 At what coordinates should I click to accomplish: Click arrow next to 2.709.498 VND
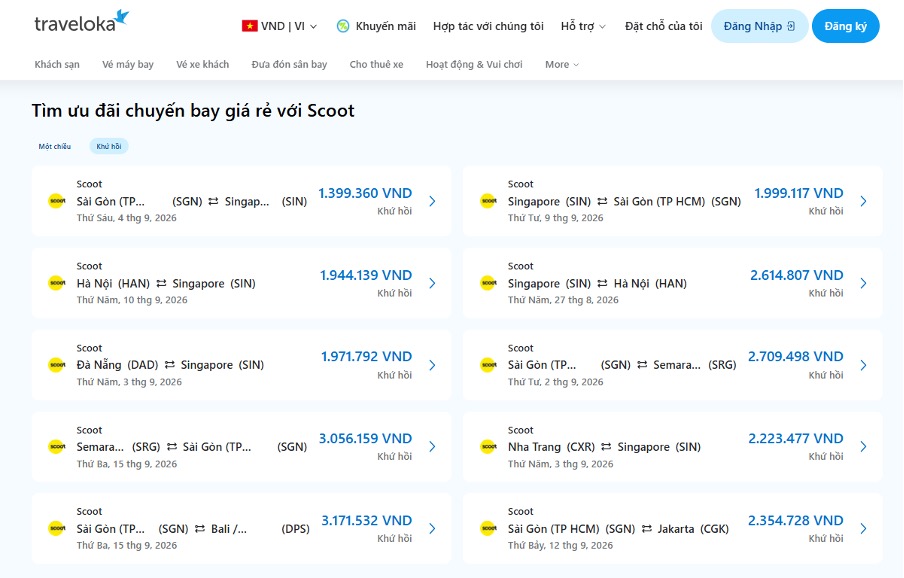864,365
